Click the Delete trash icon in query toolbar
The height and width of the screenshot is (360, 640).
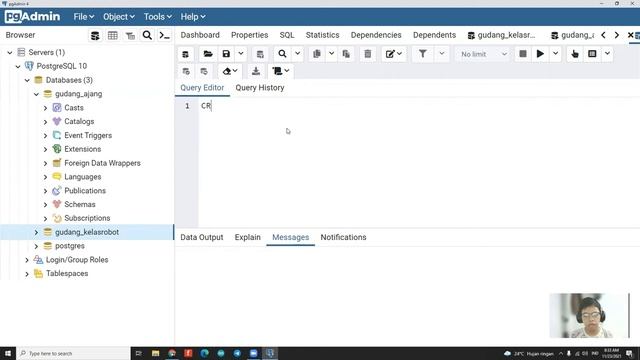click(368, 54)
